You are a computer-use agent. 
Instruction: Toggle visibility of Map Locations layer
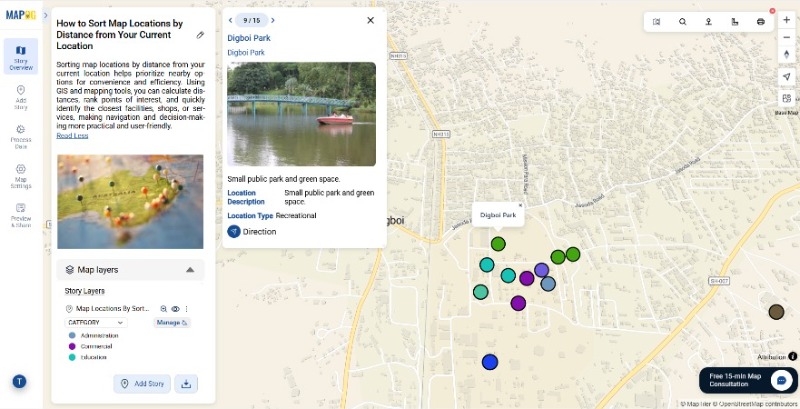point(175,309)
